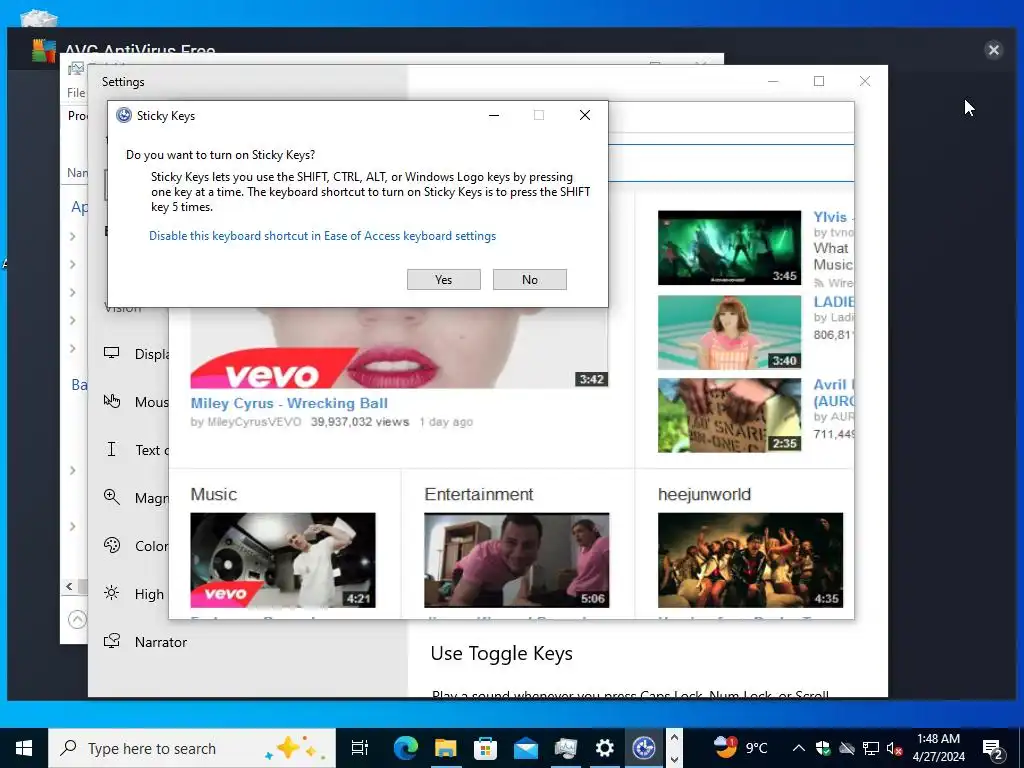This screenshot has height=768, width=1024.
Task: Expand the second chevron in background window tree
Action: (72, 264)
